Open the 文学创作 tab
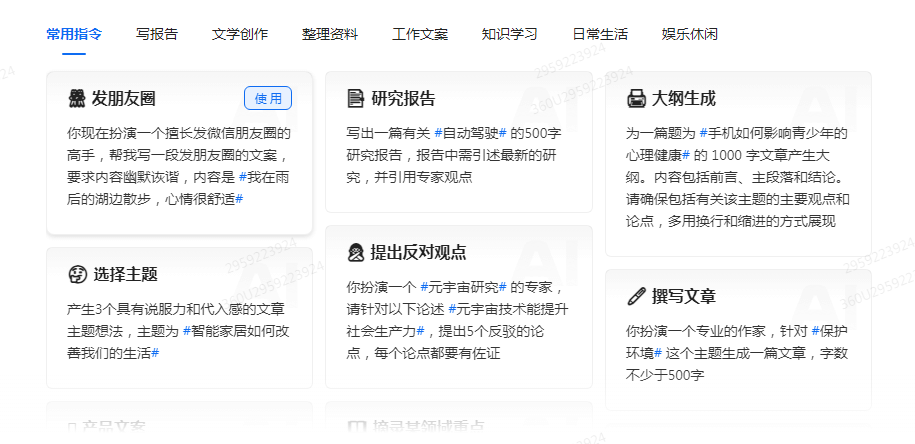 pyautogui.click(x=240, y=34)
